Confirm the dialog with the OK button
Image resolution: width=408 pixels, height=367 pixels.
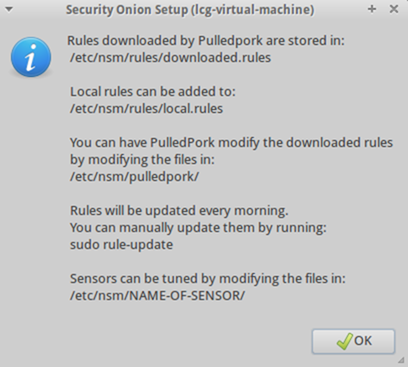click(353, 341)
